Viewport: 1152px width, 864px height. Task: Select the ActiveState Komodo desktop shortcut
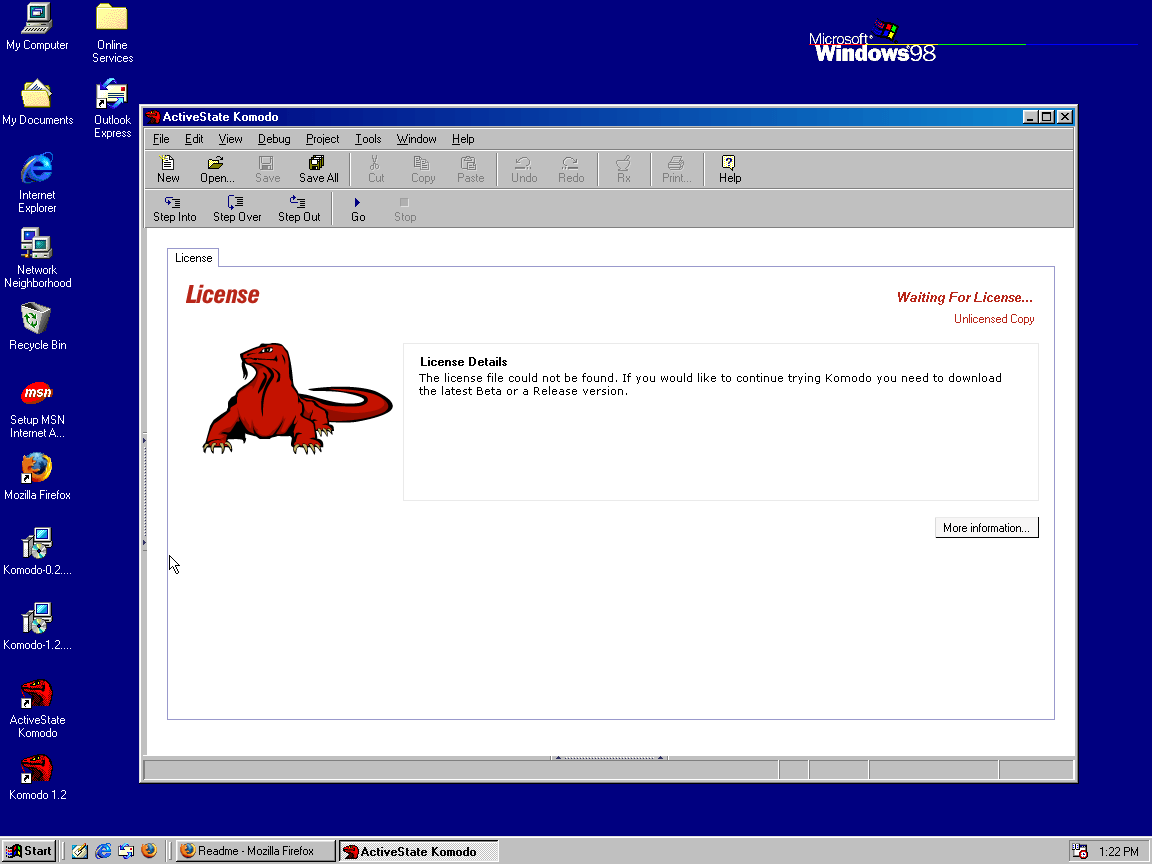37,708
